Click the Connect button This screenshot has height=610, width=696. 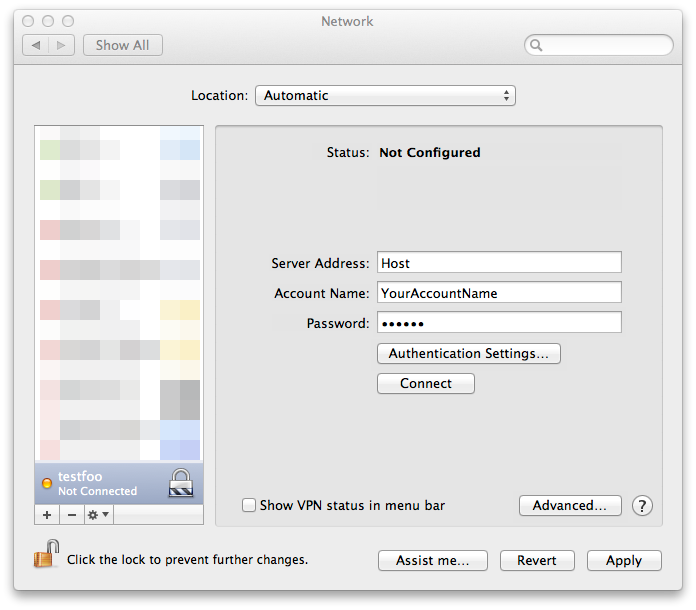[x=426, y=383]
